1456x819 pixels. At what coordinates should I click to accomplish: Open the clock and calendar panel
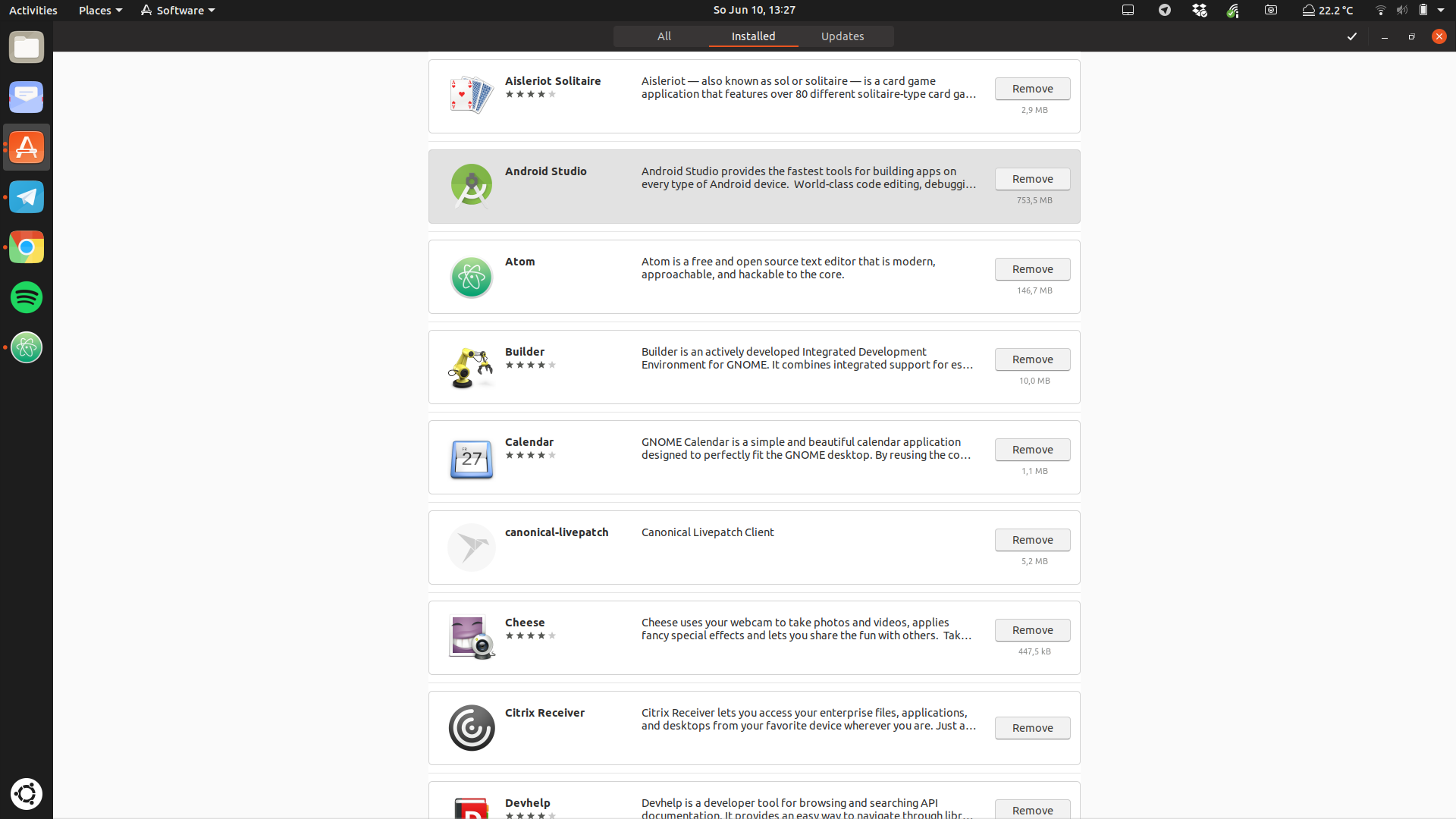[x=754, y=10]
